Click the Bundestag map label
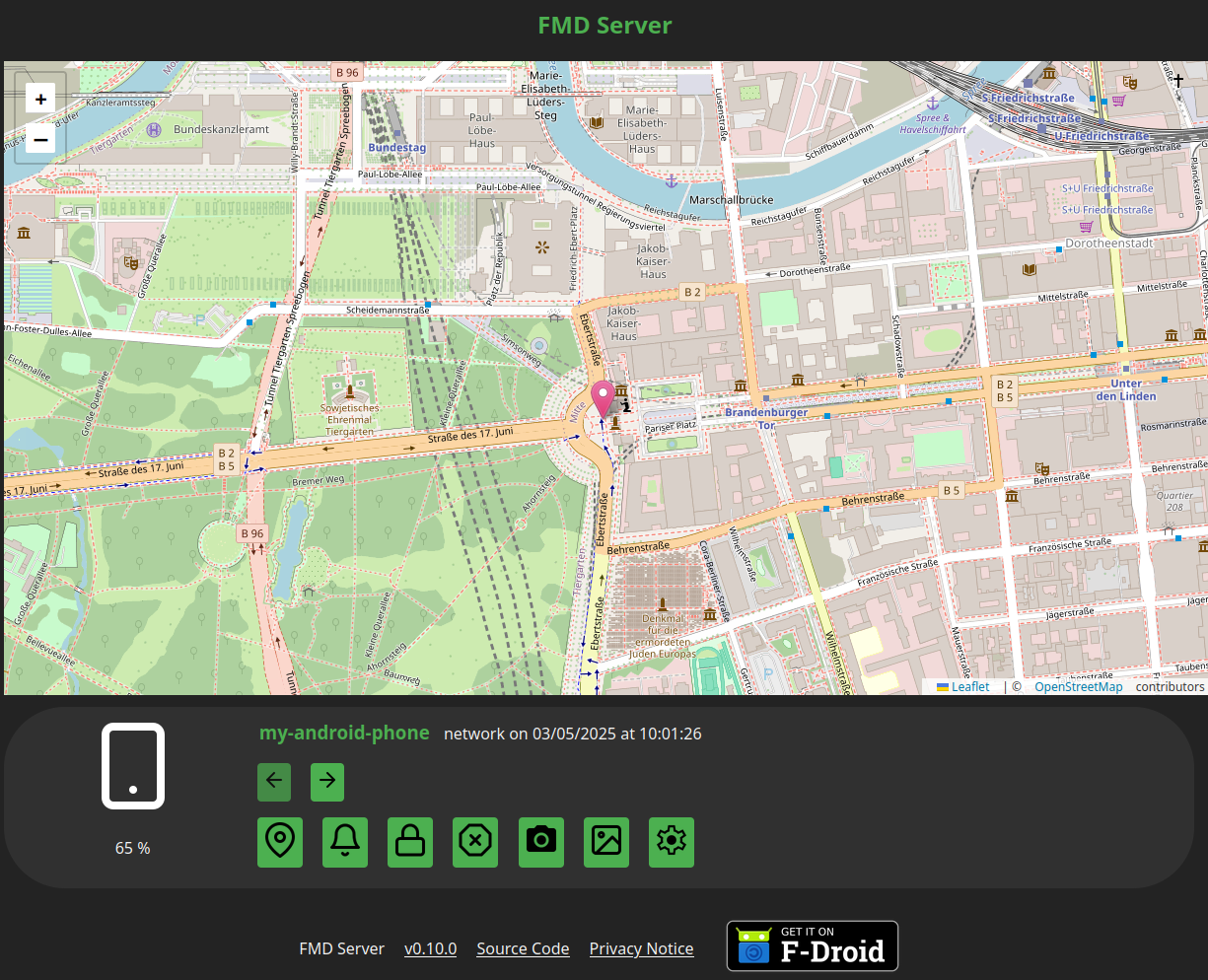 (397, 148)
